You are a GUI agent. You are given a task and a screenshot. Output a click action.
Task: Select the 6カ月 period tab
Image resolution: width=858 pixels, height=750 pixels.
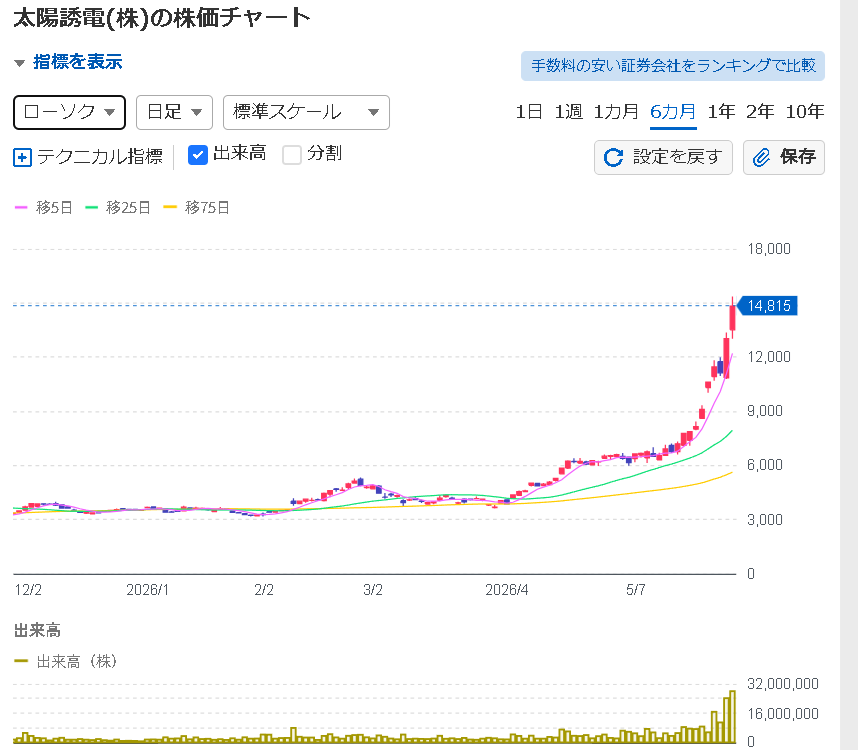point(673,112)
